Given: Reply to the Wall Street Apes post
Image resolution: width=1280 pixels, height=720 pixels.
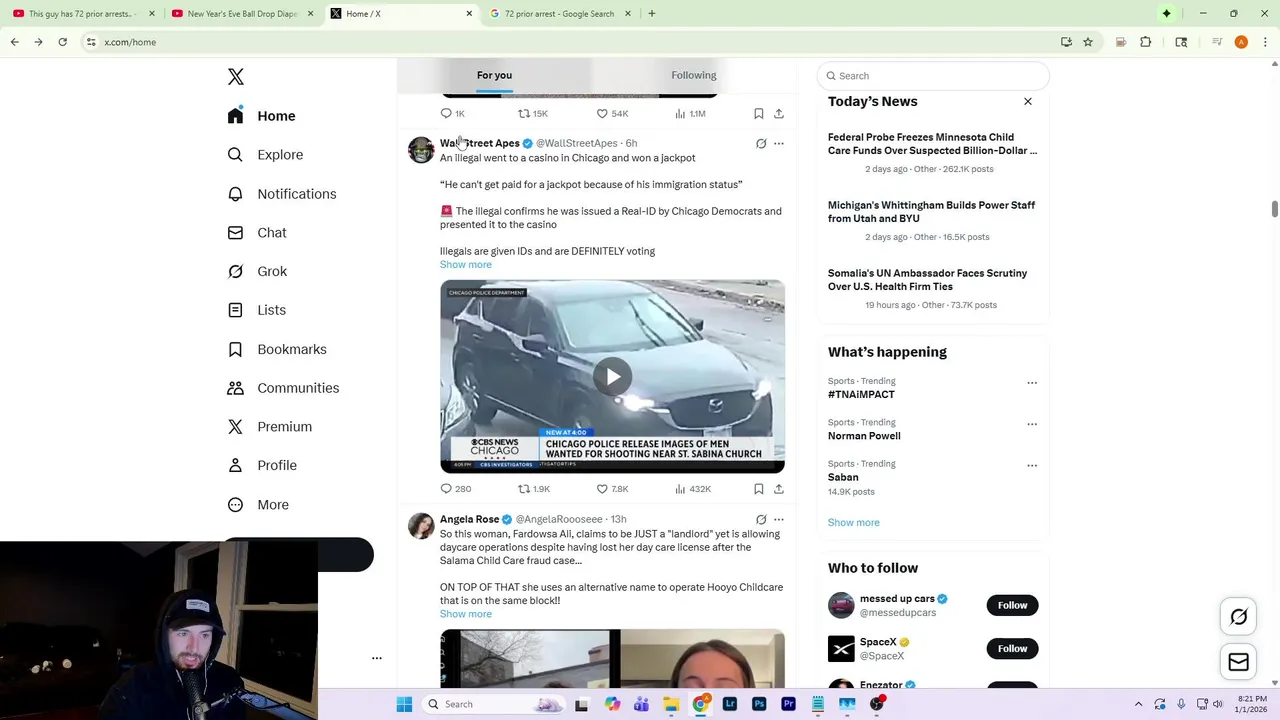Looking at the screenshot, I should pyautogui.click(x=455, y=489).
